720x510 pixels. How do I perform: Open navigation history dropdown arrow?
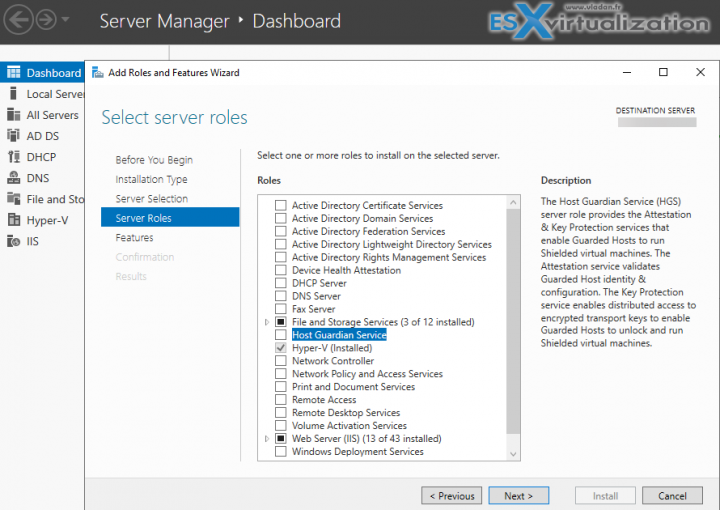pyautogui.click(x=65, y=20)
